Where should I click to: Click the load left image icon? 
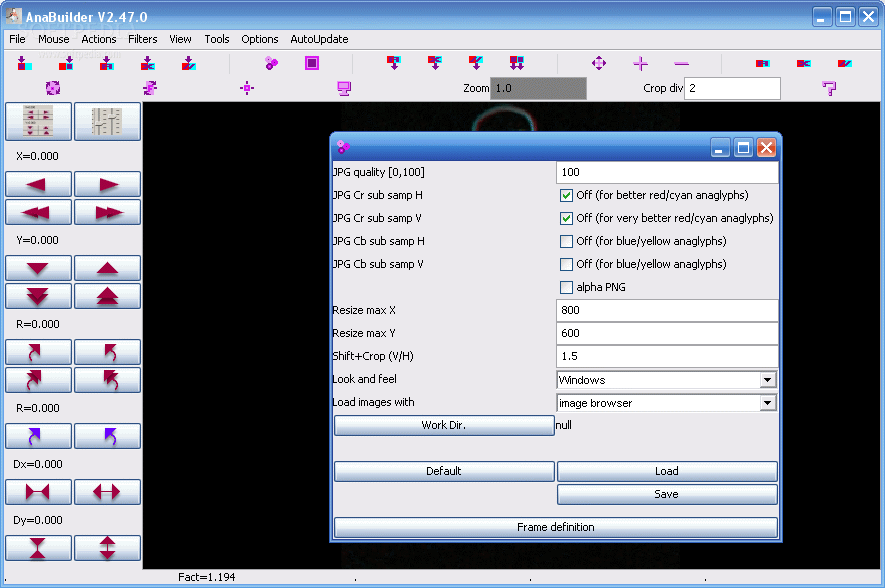click(23, 63)
